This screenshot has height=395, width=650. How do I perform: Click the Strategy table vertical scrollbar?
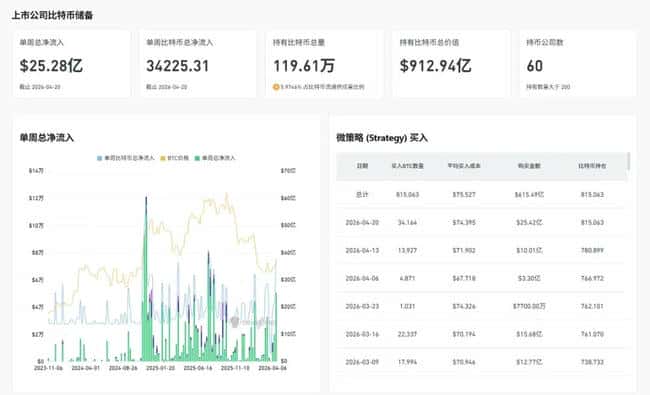point(628,161)
